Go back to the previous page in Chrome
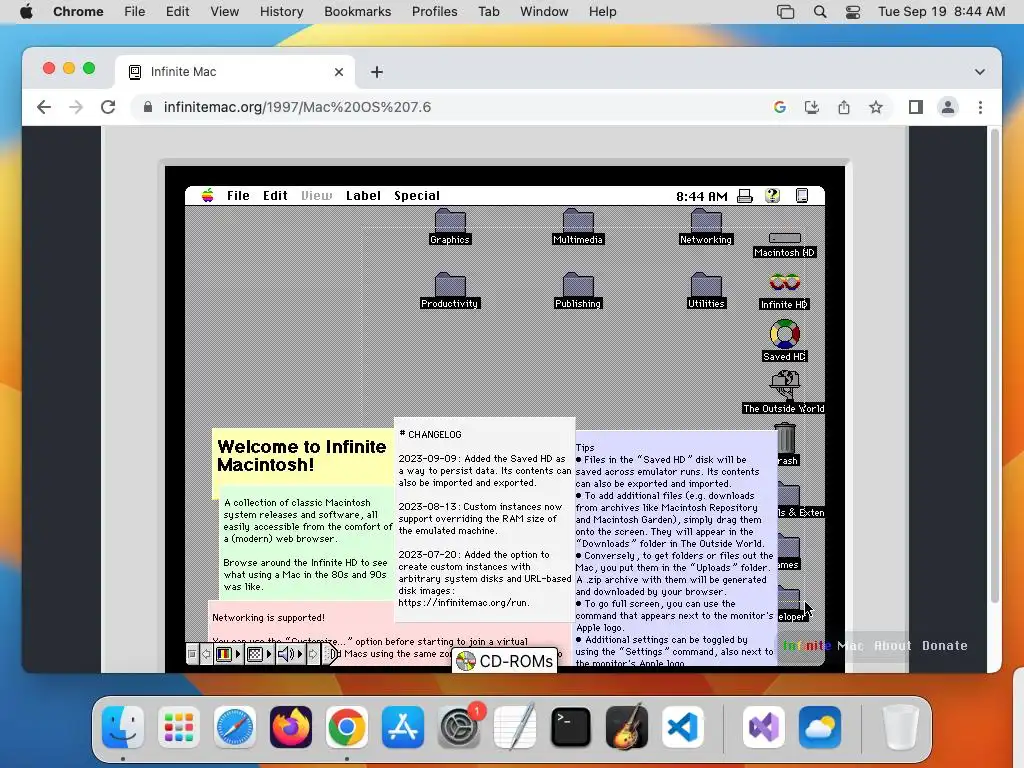1024x768 pixels. (44, 107)
